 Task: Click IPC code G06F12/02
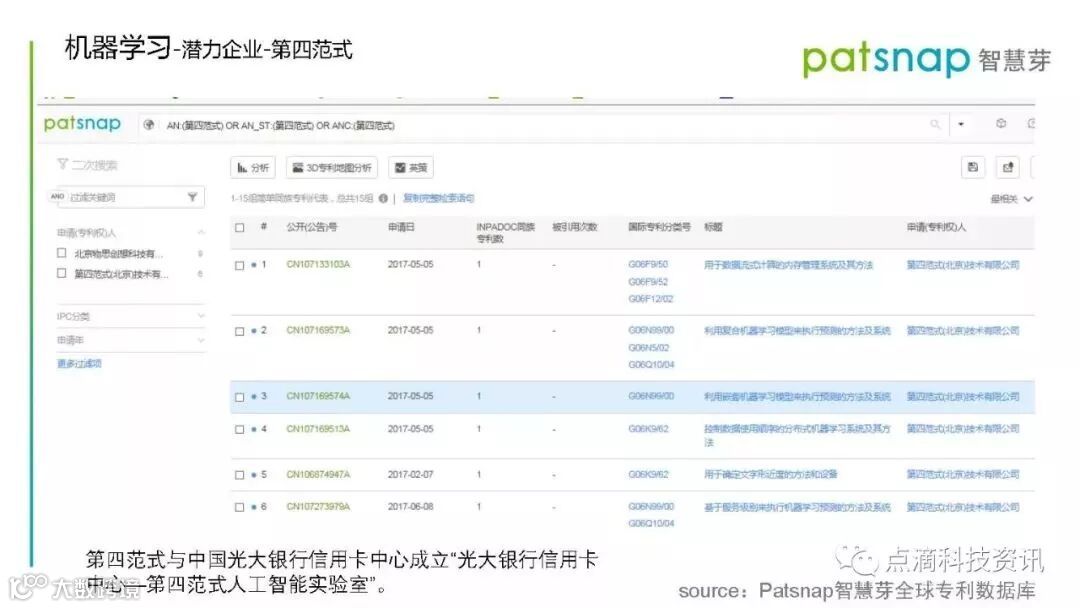coord(651,299)
